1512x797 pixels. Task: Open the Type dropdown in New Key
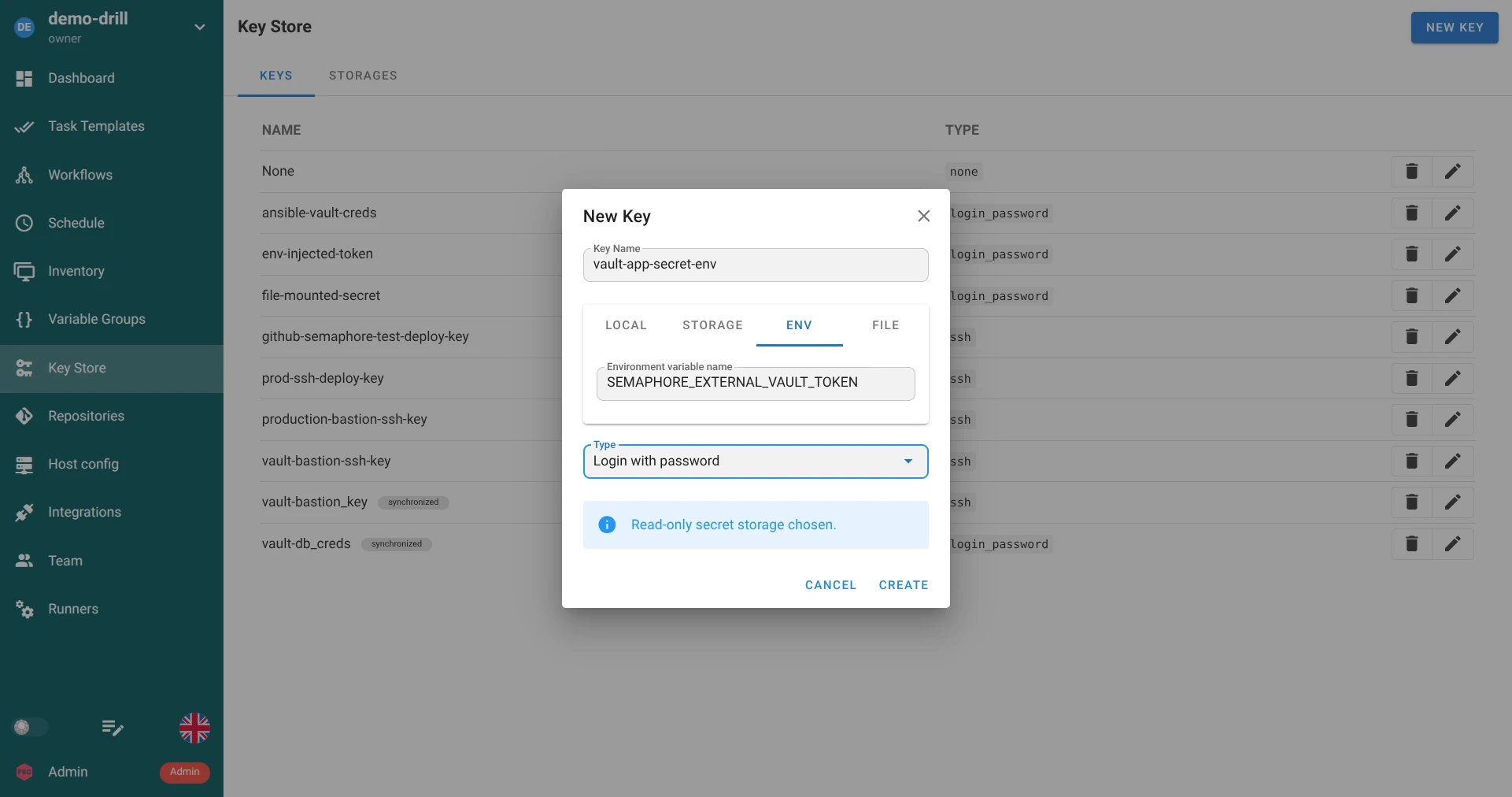(756, 462)
